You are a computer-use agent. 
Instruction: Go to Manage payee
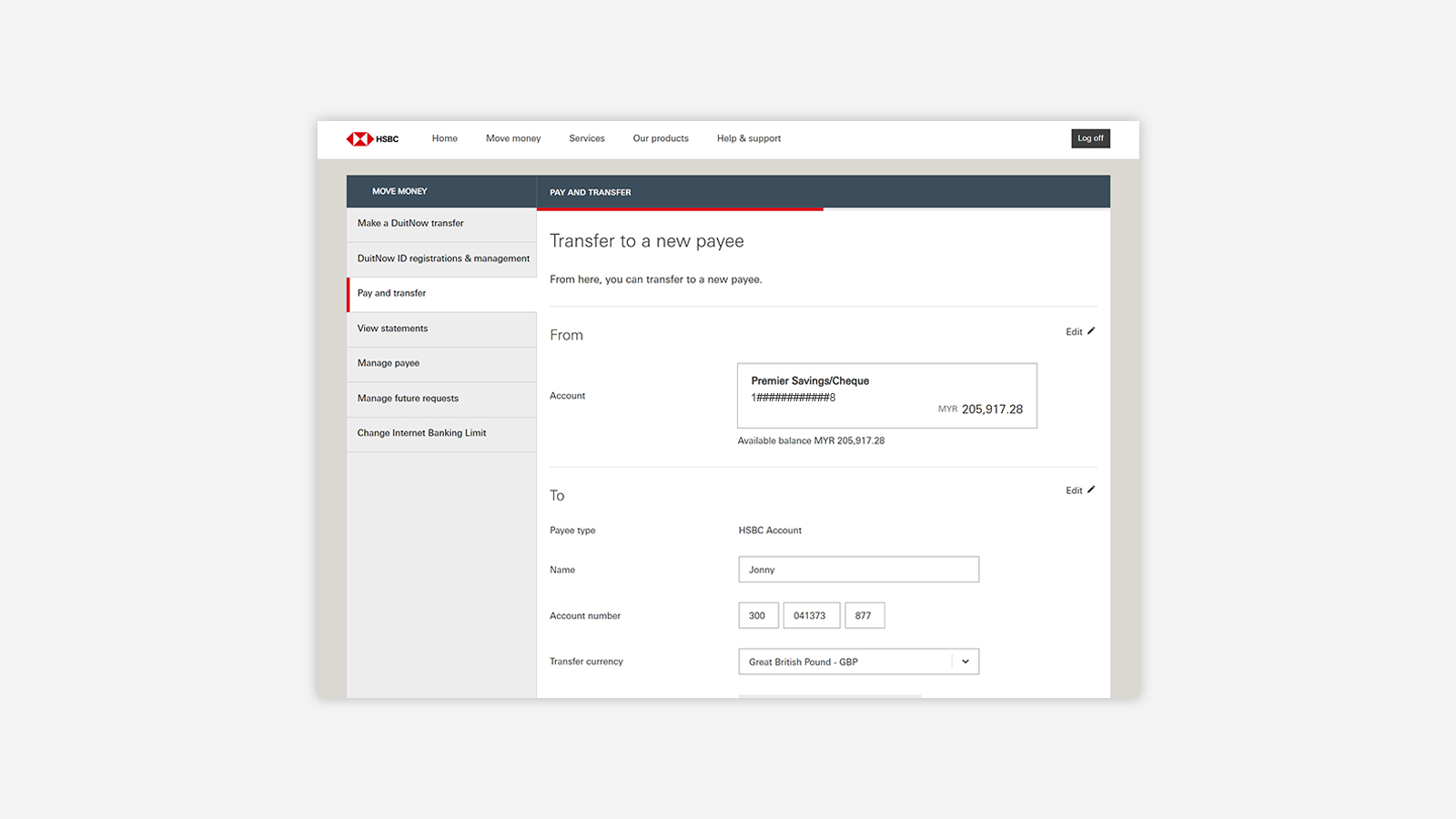(x=441, y=363)
